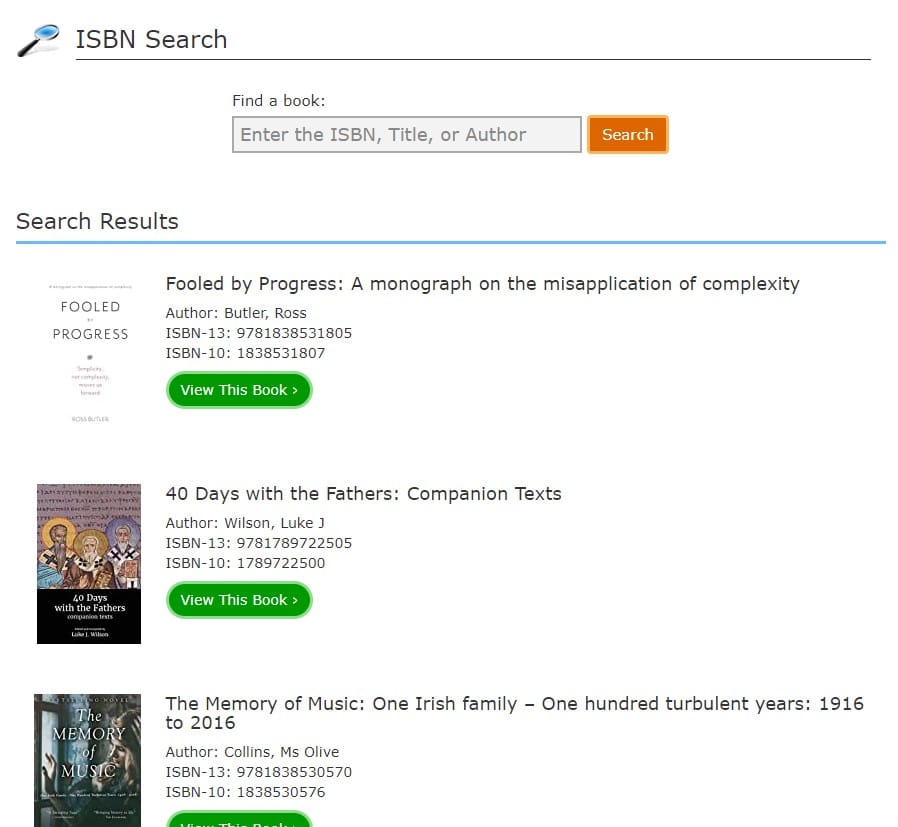The image size is (898, 827).
Task: Open The Memory of Music cover thumbnail
Action: coord(87,760)
